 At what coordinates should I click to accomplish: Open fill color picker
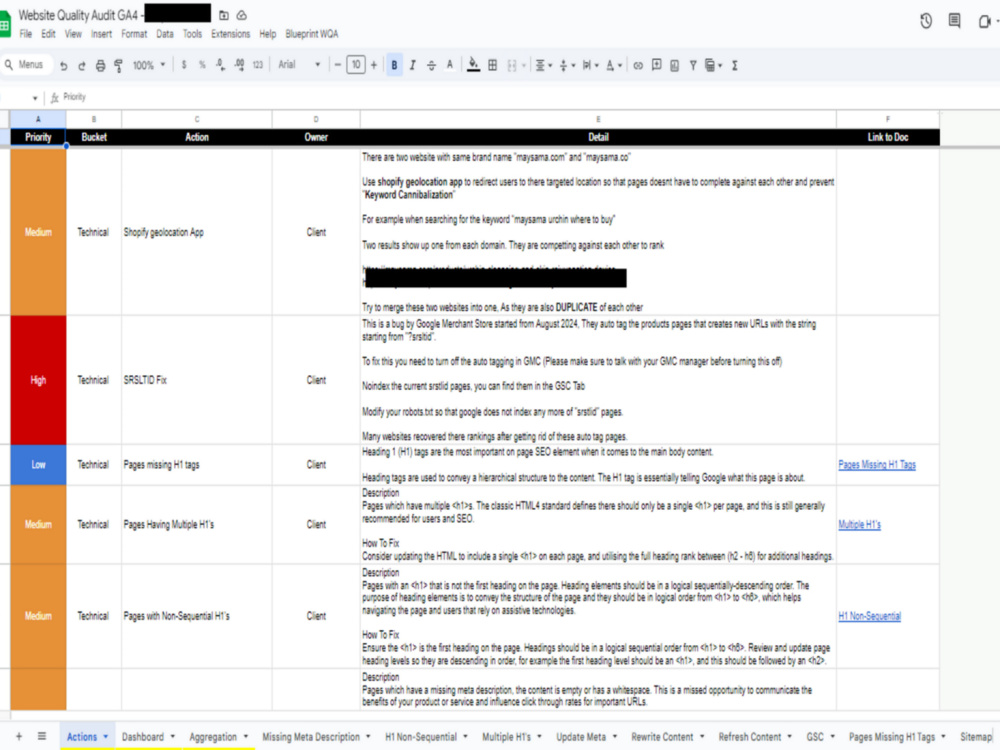[x=473, y=65]
